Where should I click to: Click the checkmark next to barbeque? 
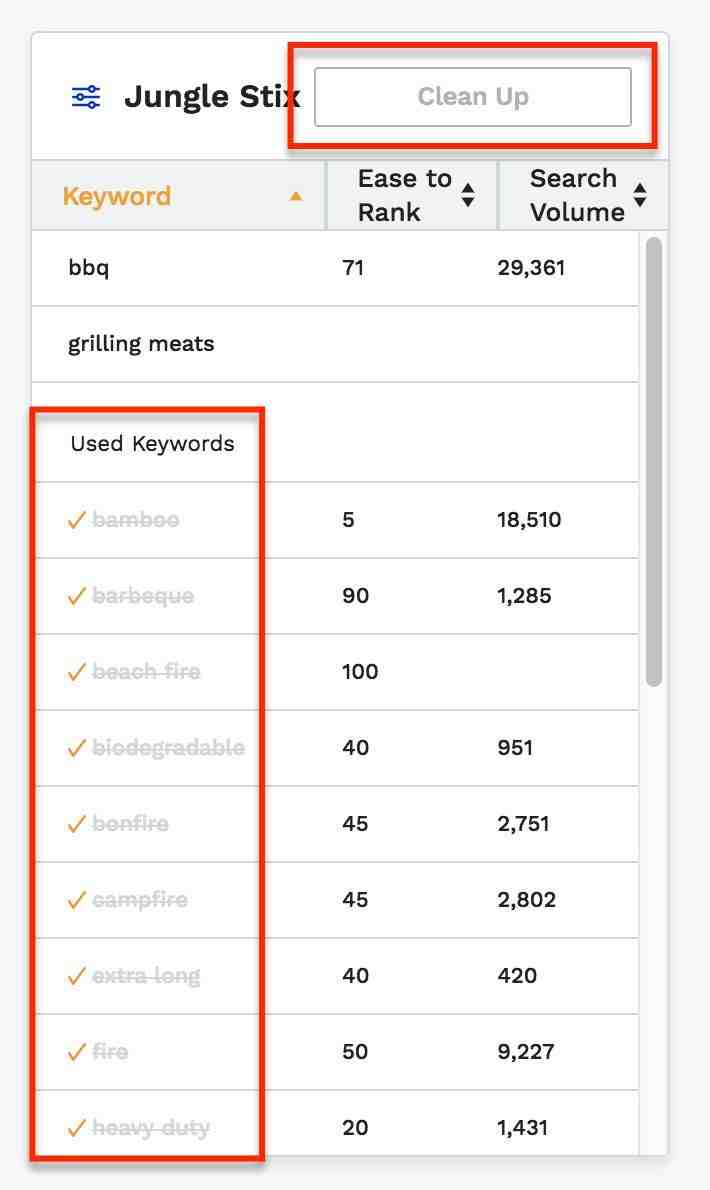(76, 596)
